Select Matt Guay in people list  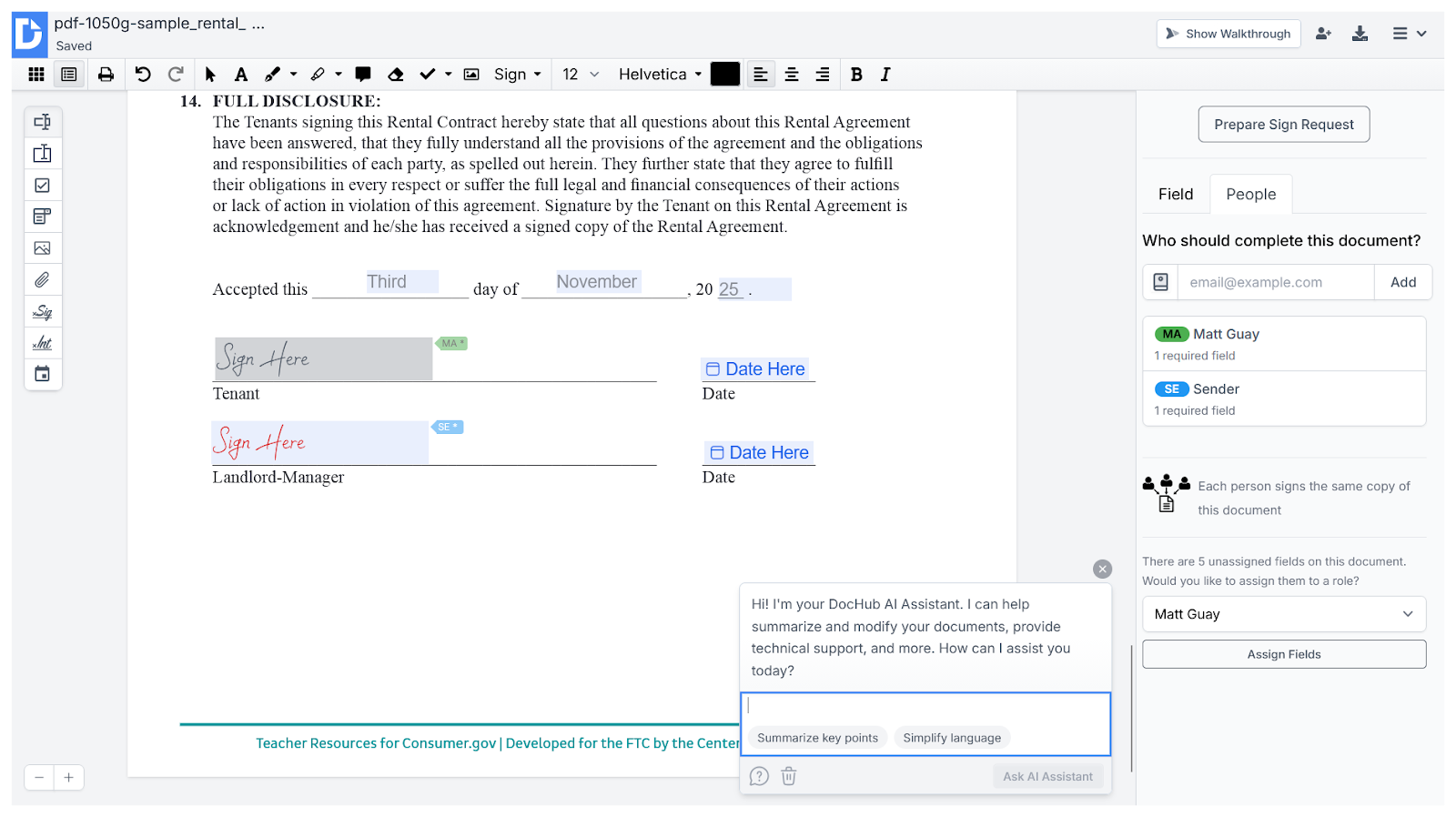1284,344
